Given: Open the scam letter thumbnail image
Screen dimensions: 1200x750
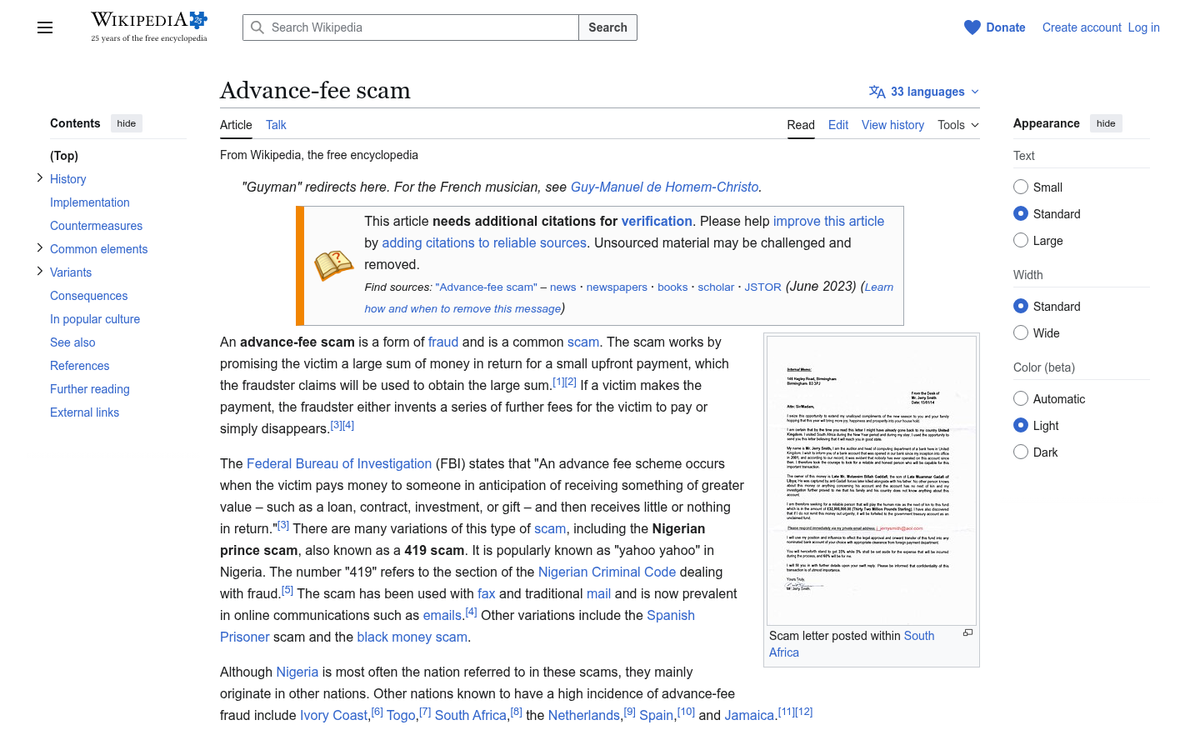Looking at the screenshot, I should point(871,480).
